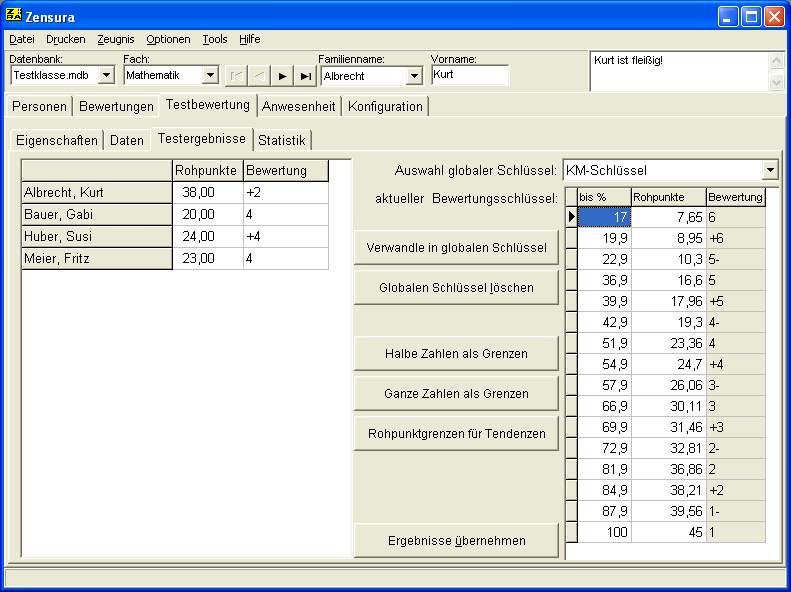
Task: Select the Testbewertung tab
Action: (x=208, y=105)
